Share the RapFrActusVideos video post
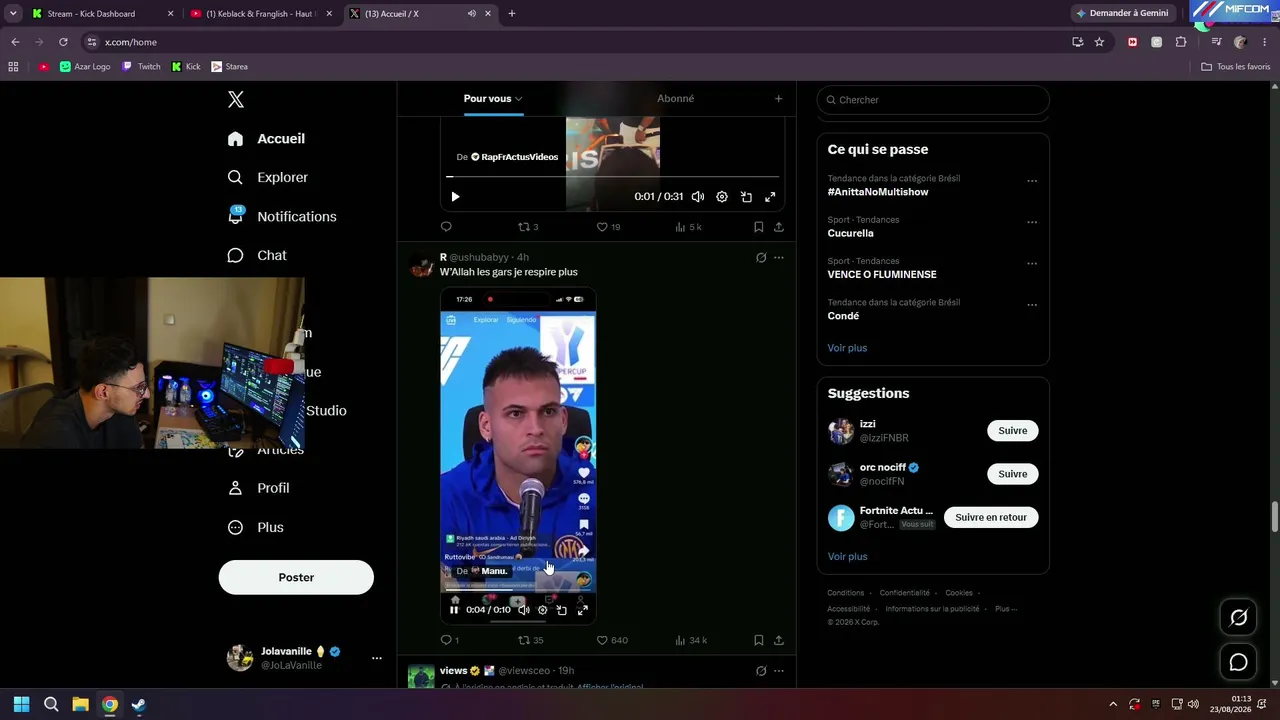The image size is (1280, 720). (x=778, y=227)
